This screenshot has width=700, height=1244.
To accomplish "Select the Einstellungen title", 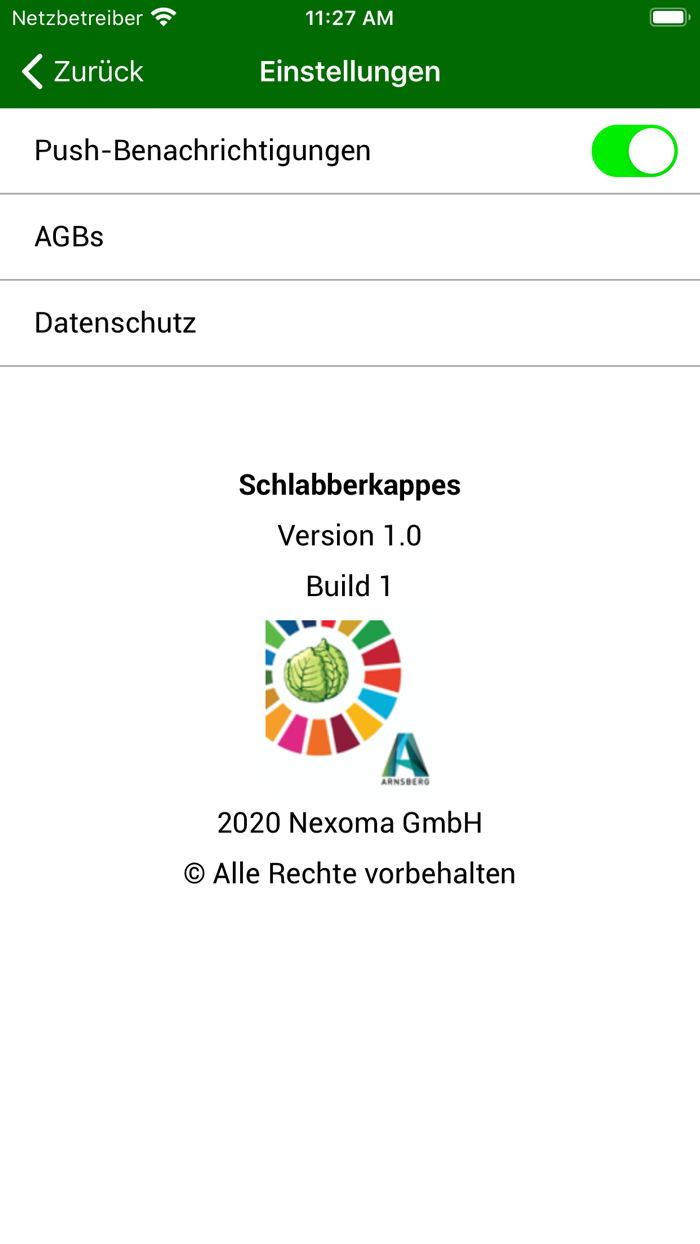I will pyautogui.click(x=349, y=71).
